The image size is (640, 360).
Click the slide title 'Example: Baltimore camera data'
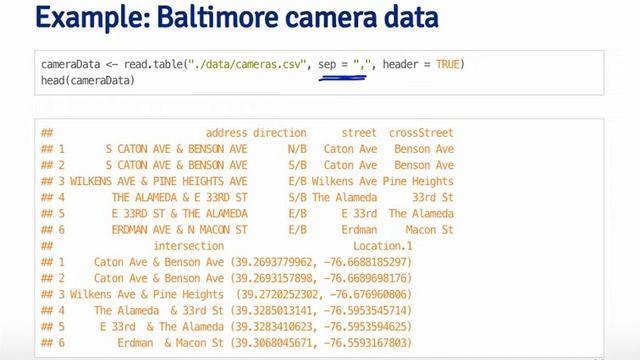[x=237, y=17]
